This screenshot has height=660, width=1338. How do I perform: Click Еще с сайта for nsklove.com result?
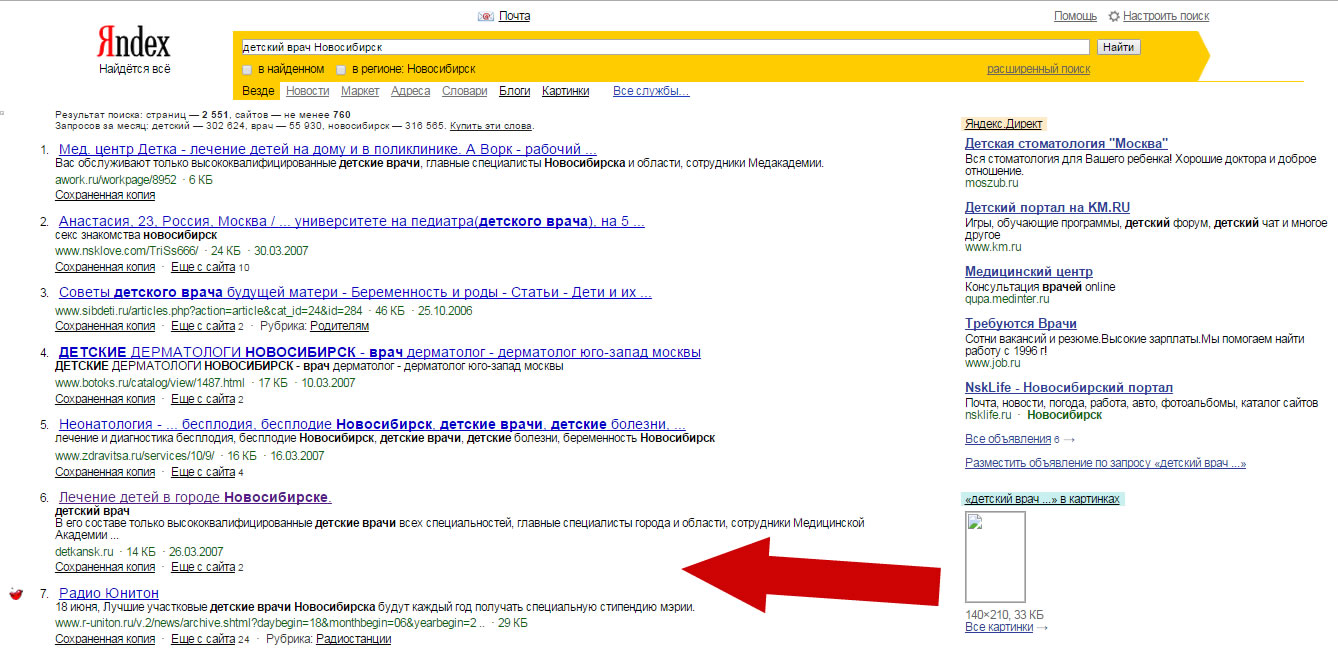tap(203, 267)
